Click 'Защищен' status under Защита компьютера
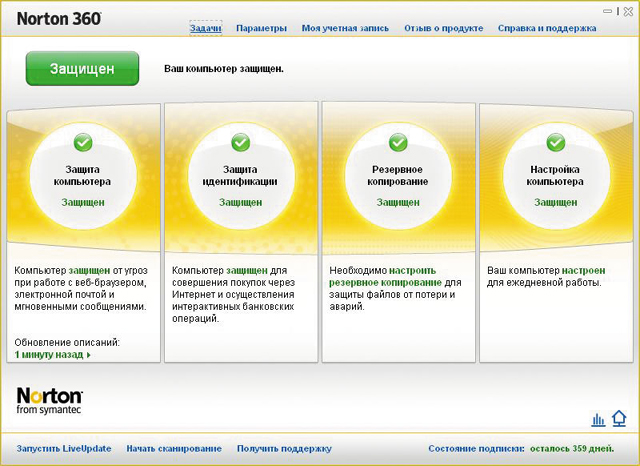Viewport: 640px width, 466px height. [x=83, y=202]
